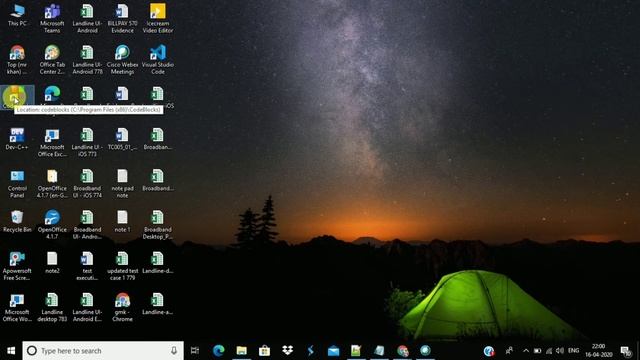
Task: Open the network status tray icon
Action: click(549, 351)
